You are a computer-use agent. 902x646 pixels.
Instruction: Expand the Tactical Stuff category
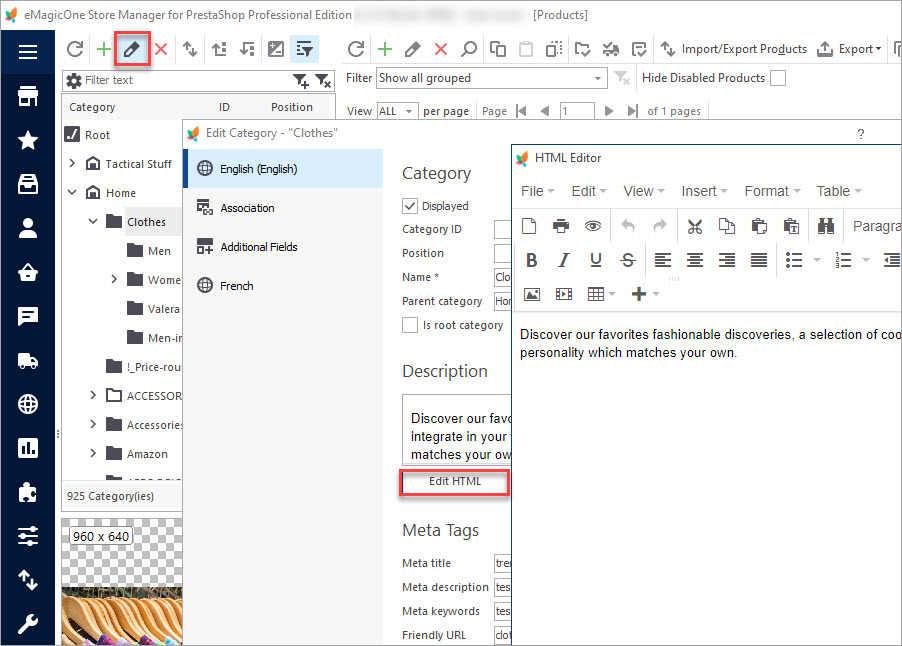click(x=72, y=163)
